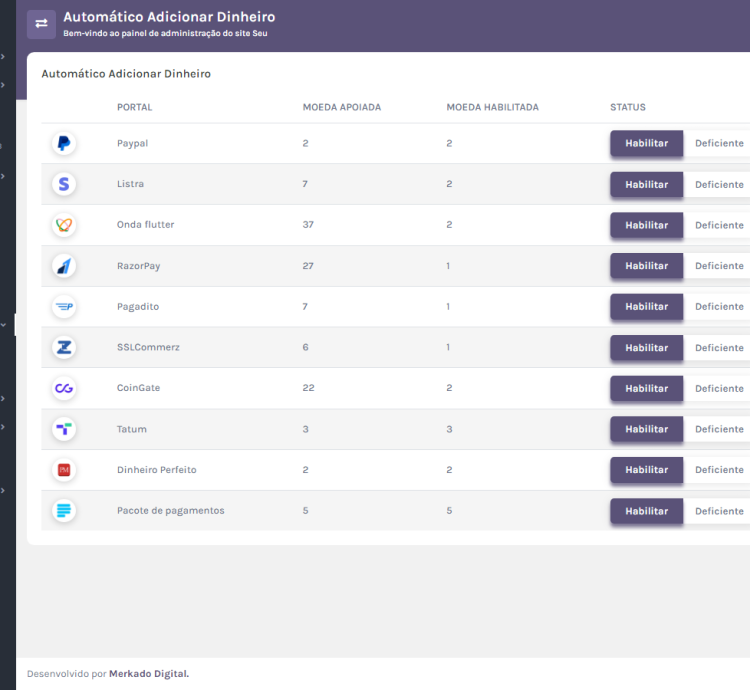750x690 pixels.
Task: Toggle the sidebar with the arrows icon
Action: tap(41, 24)
